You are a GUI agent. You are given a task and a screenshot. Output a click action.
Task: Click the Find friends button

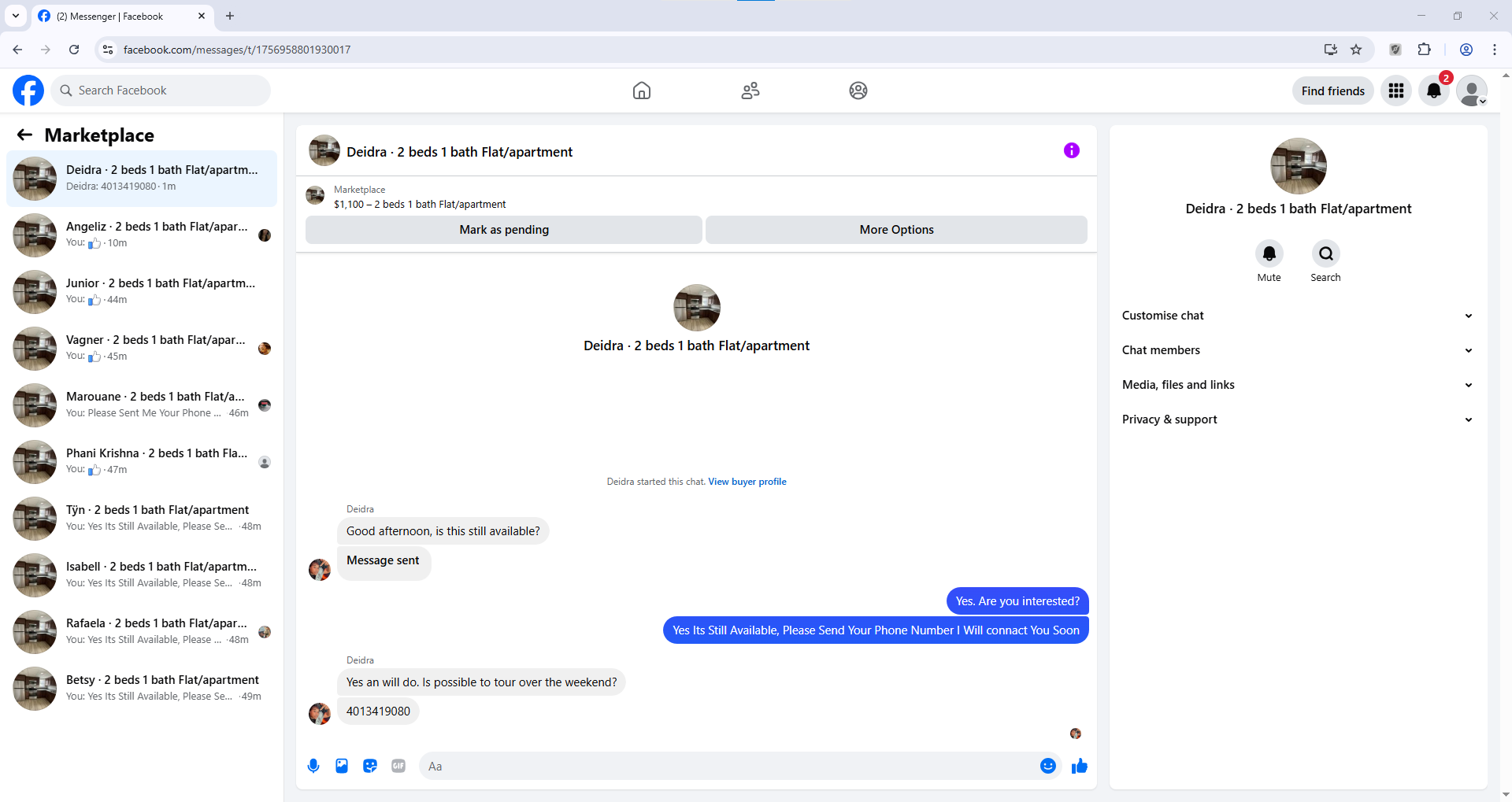(1333, 91)
